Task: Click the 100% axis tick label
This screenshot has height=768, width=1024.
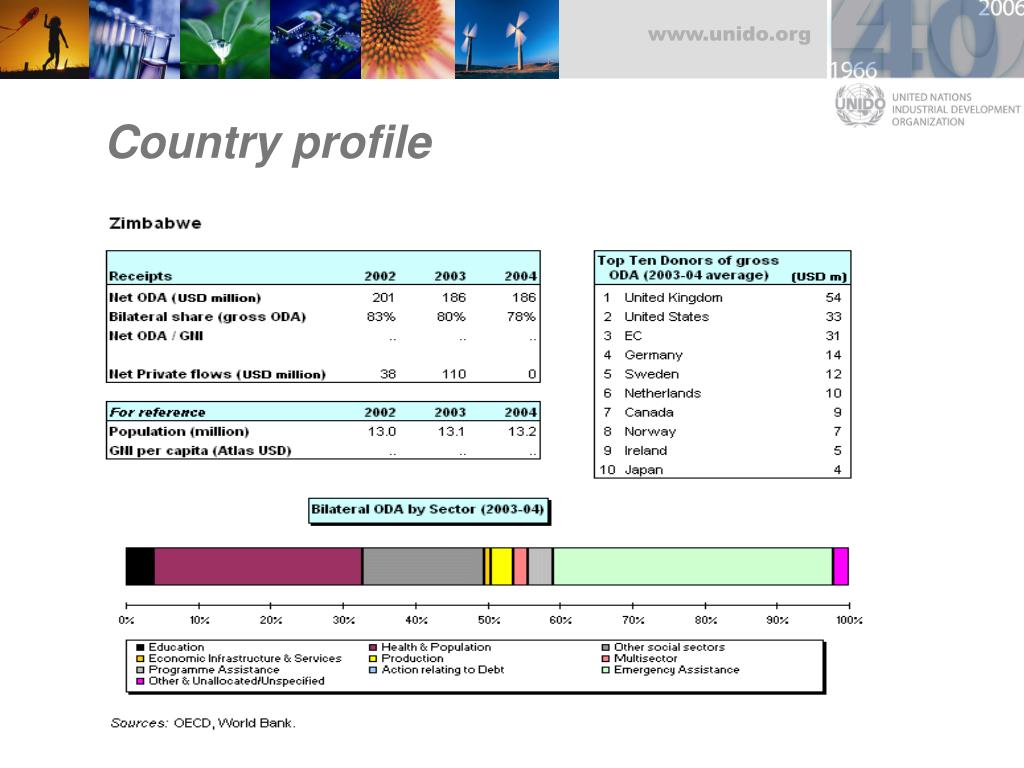Action: tap(850, 620)
